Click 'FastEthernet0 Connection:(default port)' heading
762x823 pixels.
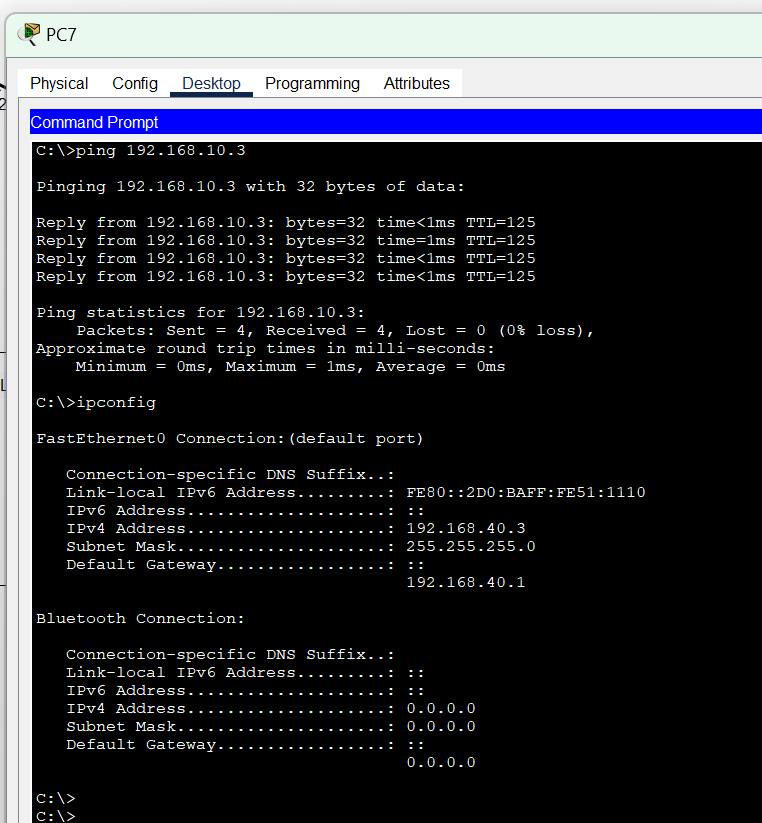pyautogui.click(x=229, y=438)
